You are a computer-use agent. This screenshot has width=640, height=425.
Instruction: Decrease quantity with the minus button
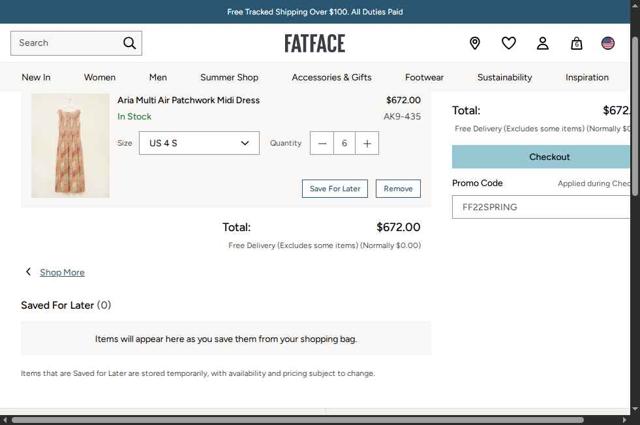point(322,143)
